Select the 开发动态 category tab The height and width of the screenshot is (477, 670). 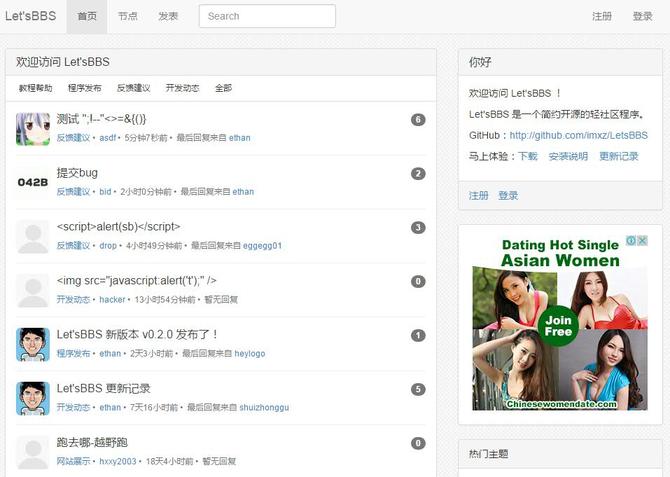coord(182,88)
